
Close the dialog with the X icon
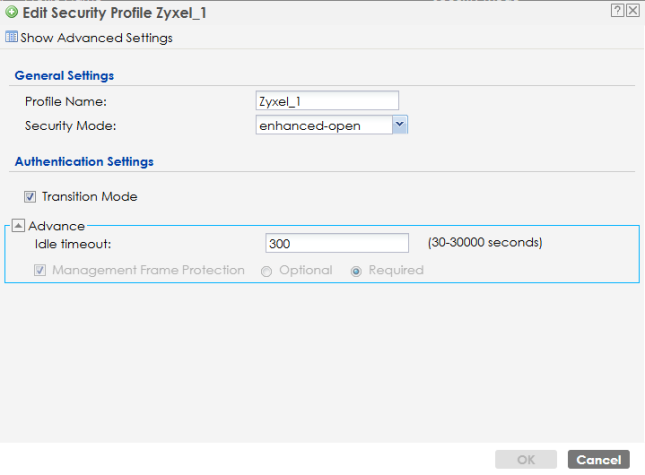[x=633, y=10]
